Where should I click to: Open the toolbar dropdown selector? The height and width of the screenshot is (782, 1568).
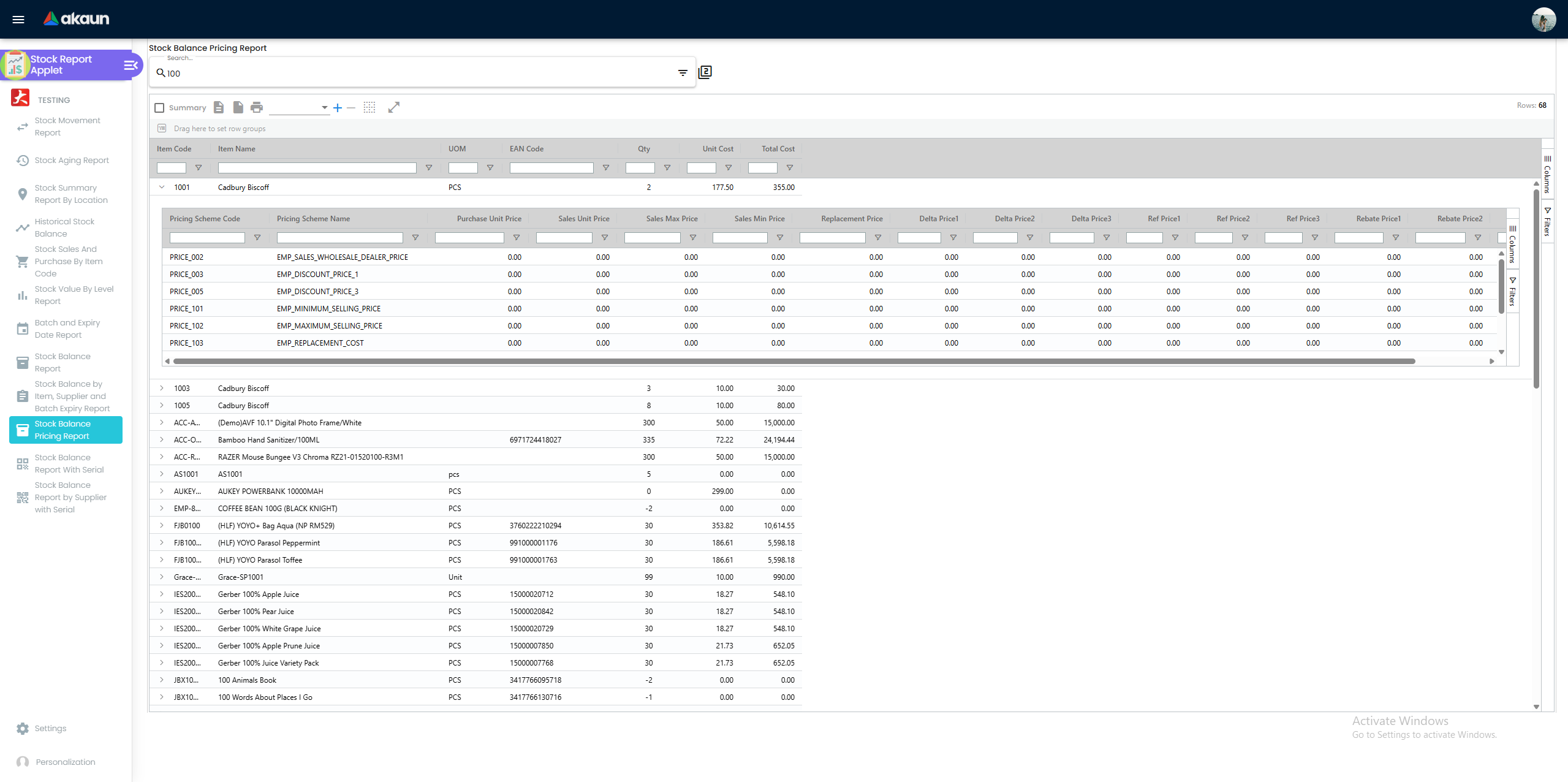tap(299, 108)
